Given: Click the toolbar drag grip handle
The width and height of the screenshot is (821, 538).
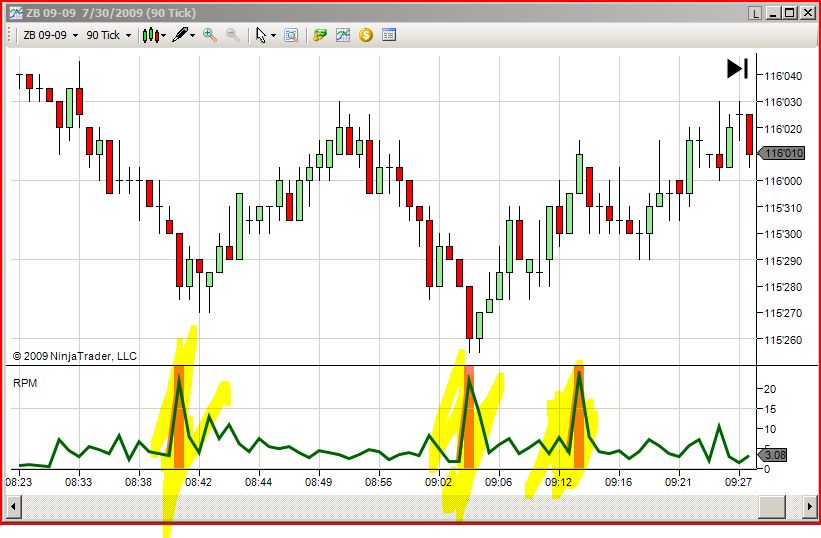Looking at the screenshot, I should [x=10, y=35].
